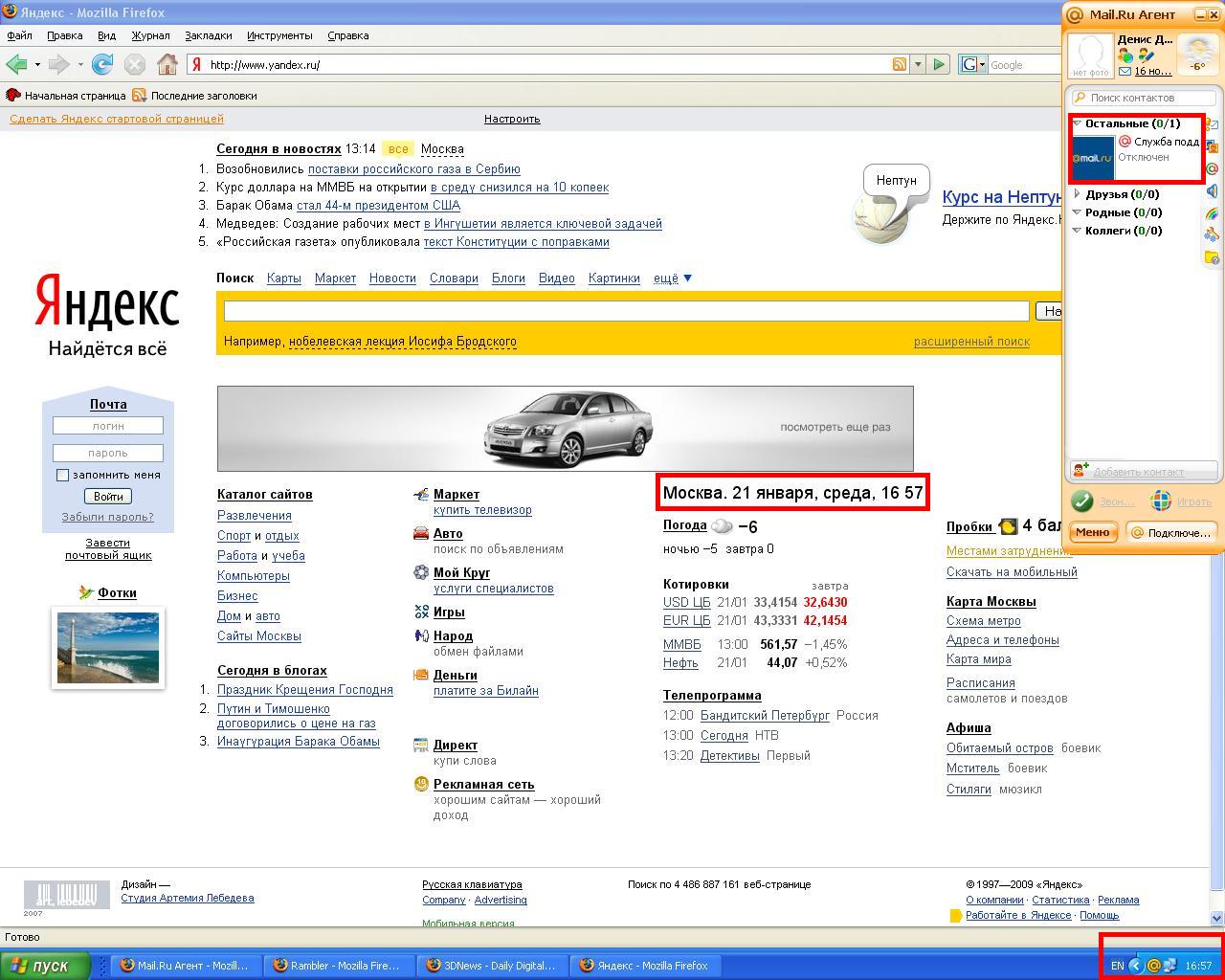Viewport: 1225px width, 980px height.
Task: Switch to Rambler window in taskbar
Action: [337, 966]
